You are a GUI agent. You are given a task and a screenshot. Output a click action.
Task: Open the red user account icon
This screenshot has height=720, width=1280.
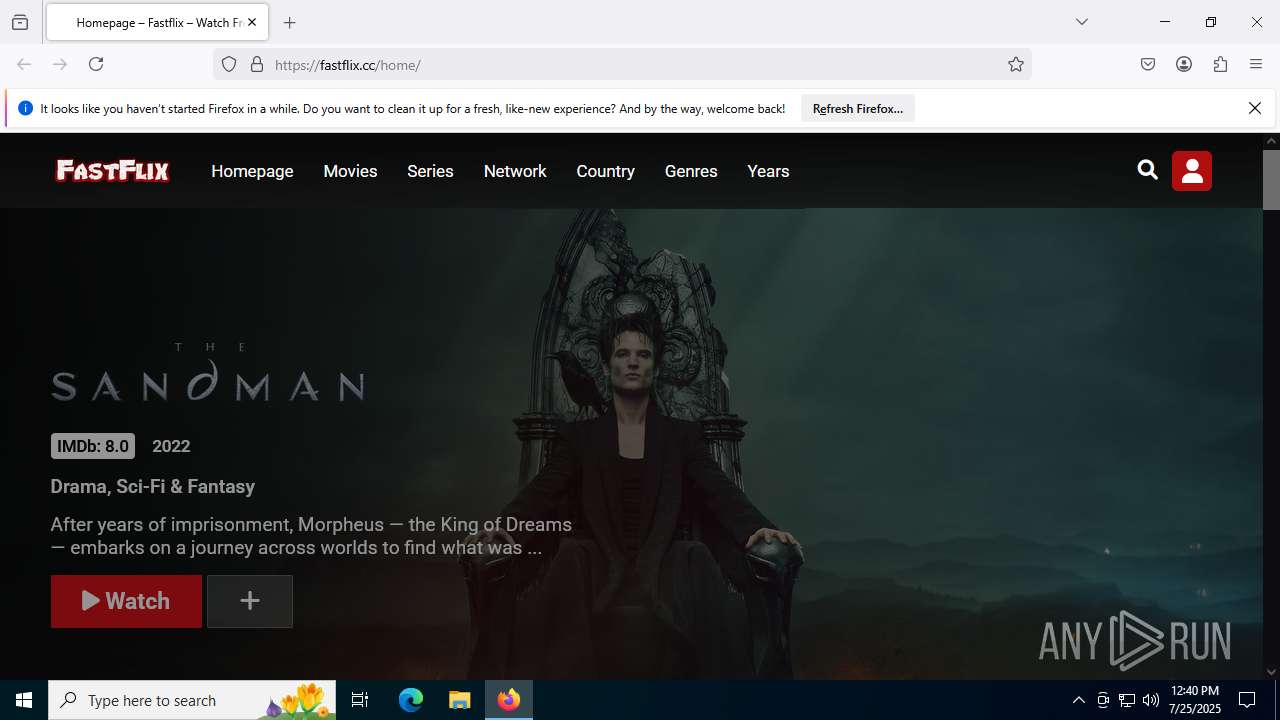[1192, 171]
